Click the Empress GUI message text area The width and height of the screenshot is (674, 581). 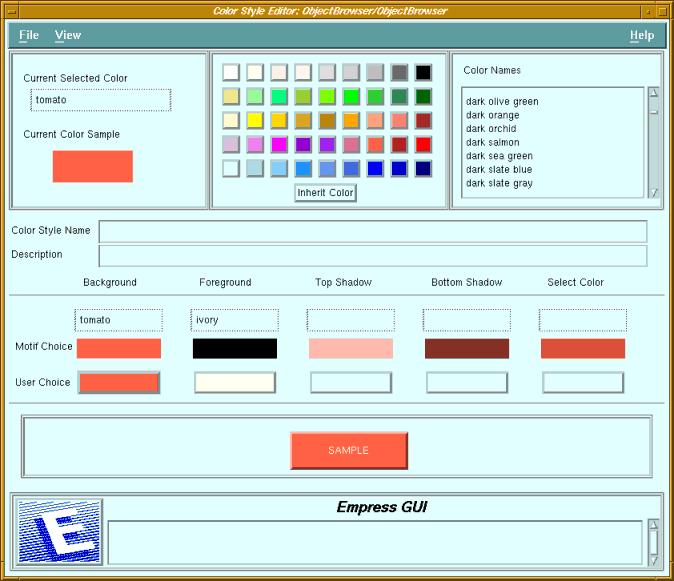click(x=375, y=542)
